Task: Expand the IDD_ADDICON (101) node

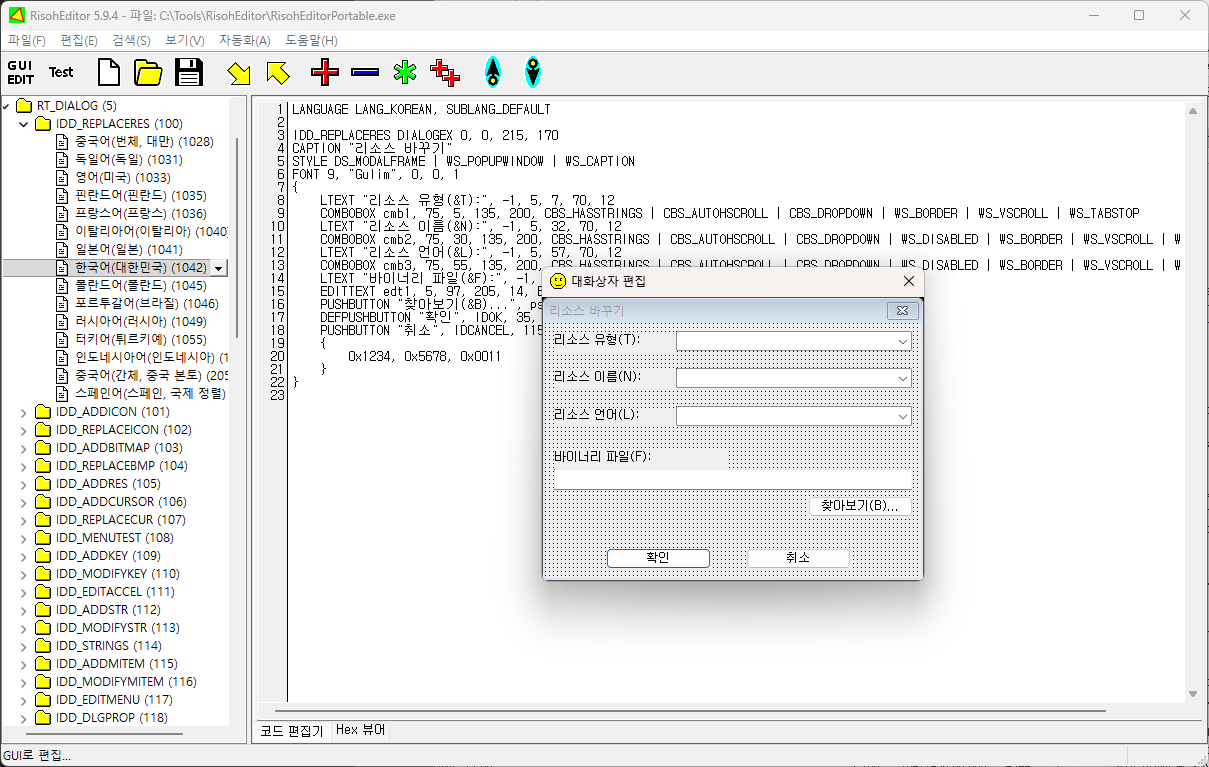Action: coord(25,412)
